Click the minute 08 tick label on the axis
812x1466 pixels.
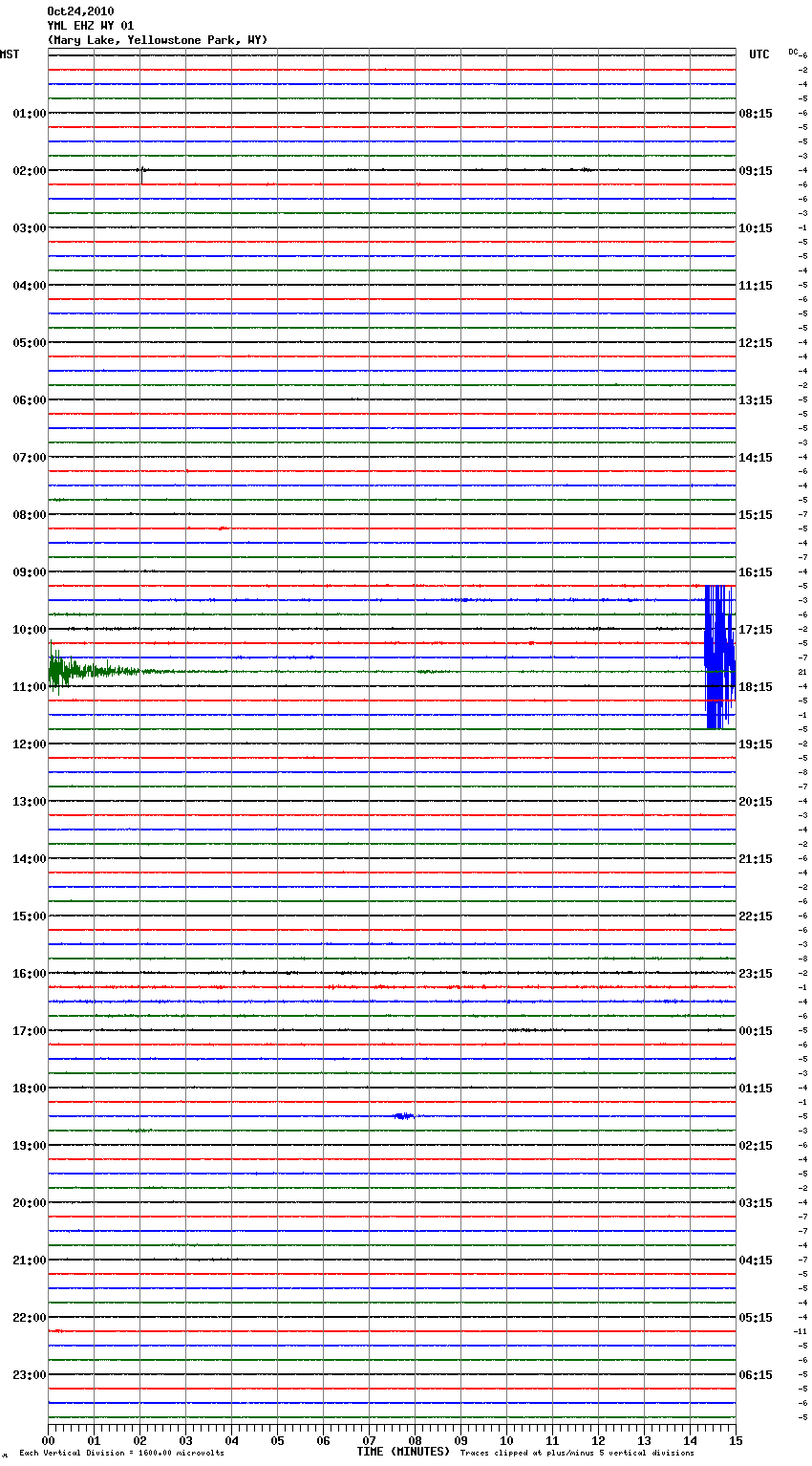click(x=415, y=1440)
